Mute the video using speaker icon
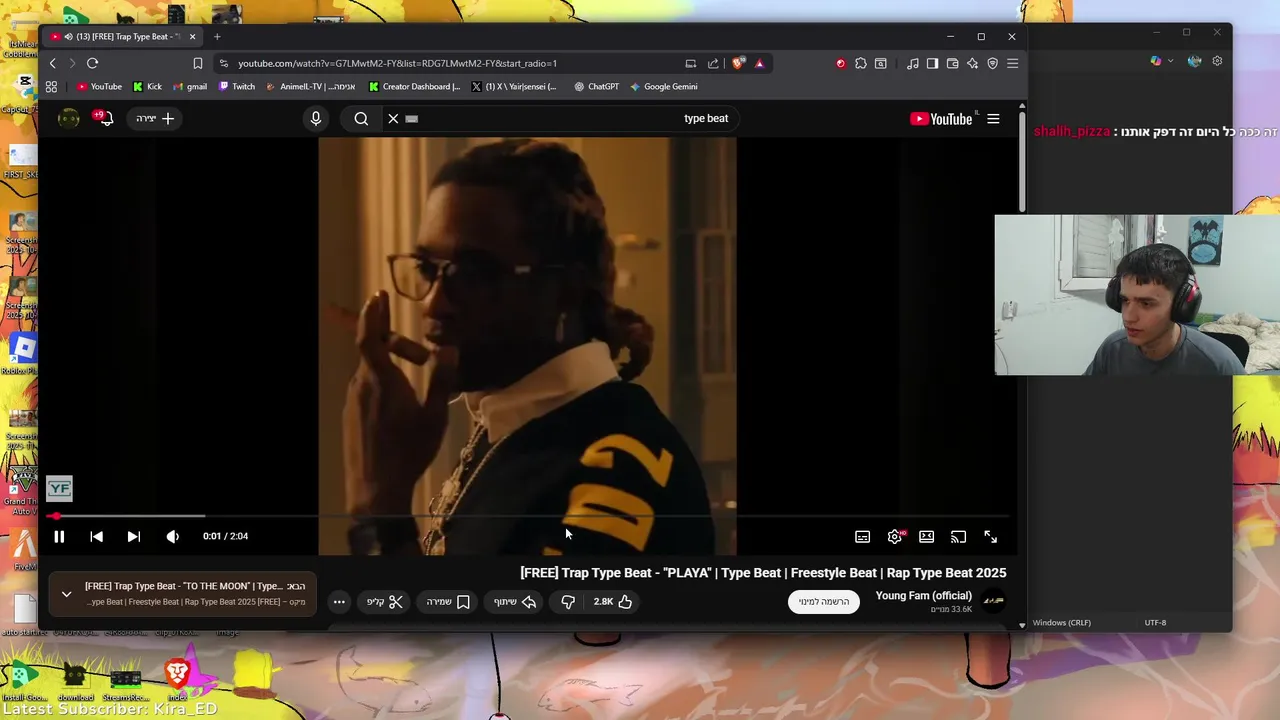1280x720 pixels. 172,537
